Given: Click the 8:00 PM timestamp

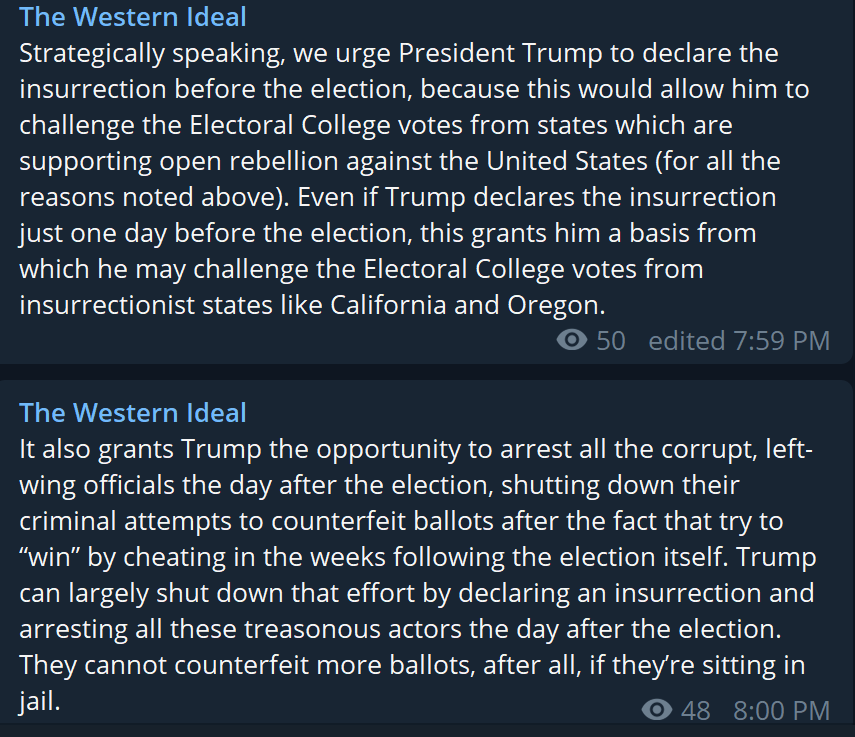Looking at the screenshot, I should pyautogui.click(x=781, y=710).
